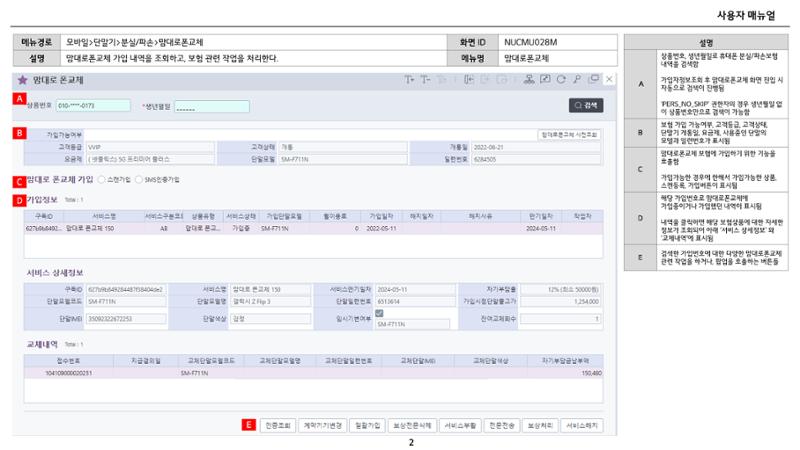The width and height of the screenshot is (800, 450).
Task: Click the 해지사유 column header
Action: [x=481, y=216]
